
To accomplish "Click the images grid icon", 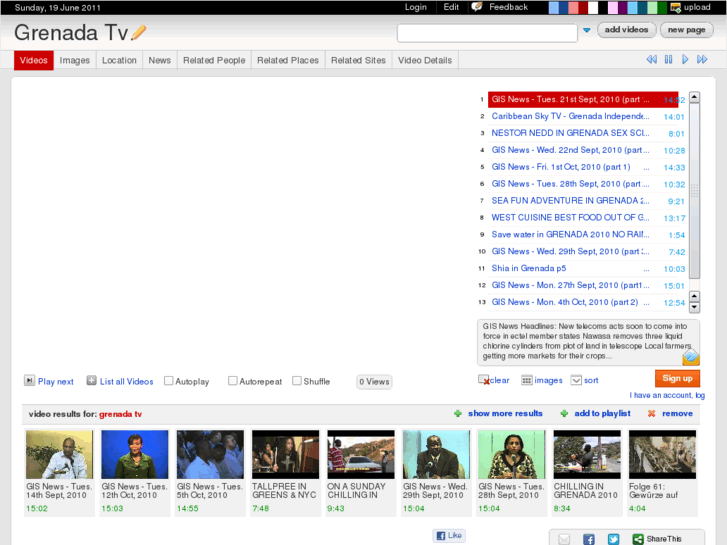I will [526, 380].
